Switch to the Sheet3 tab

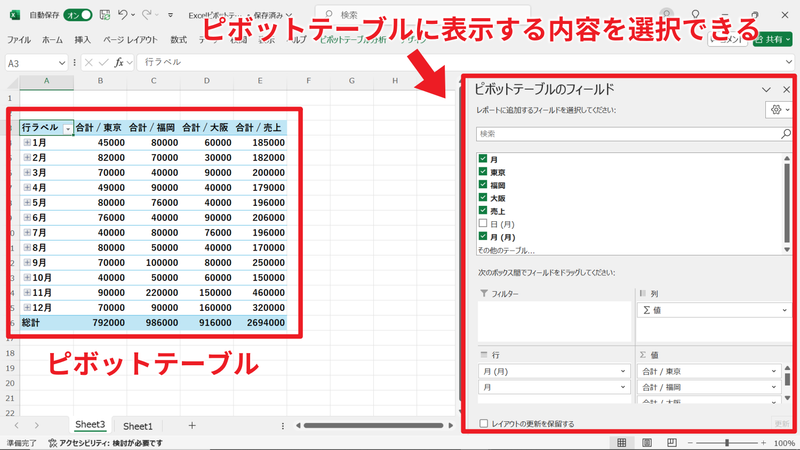tap(90, 425)
